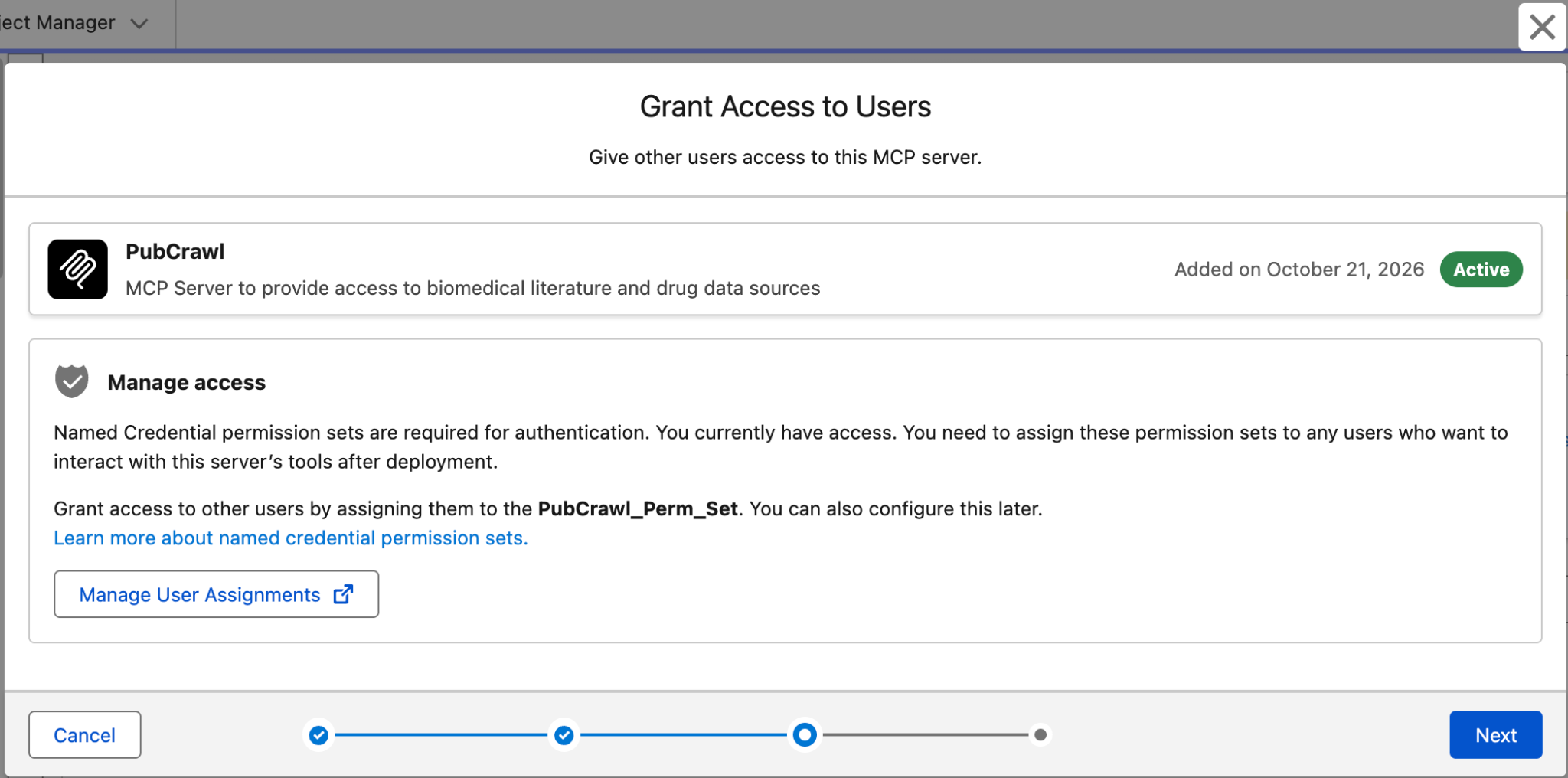The height and width of the screenshot is (778, 1568).
Task: Click the Active status badge
Action: click(1481, 270)
